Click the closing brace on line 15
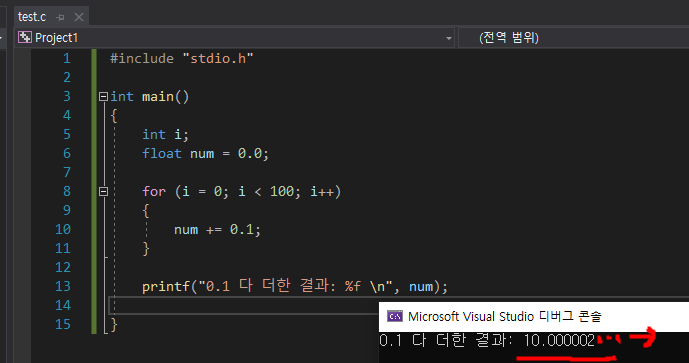Screen dimensions: 689x363 click(114, 324)
